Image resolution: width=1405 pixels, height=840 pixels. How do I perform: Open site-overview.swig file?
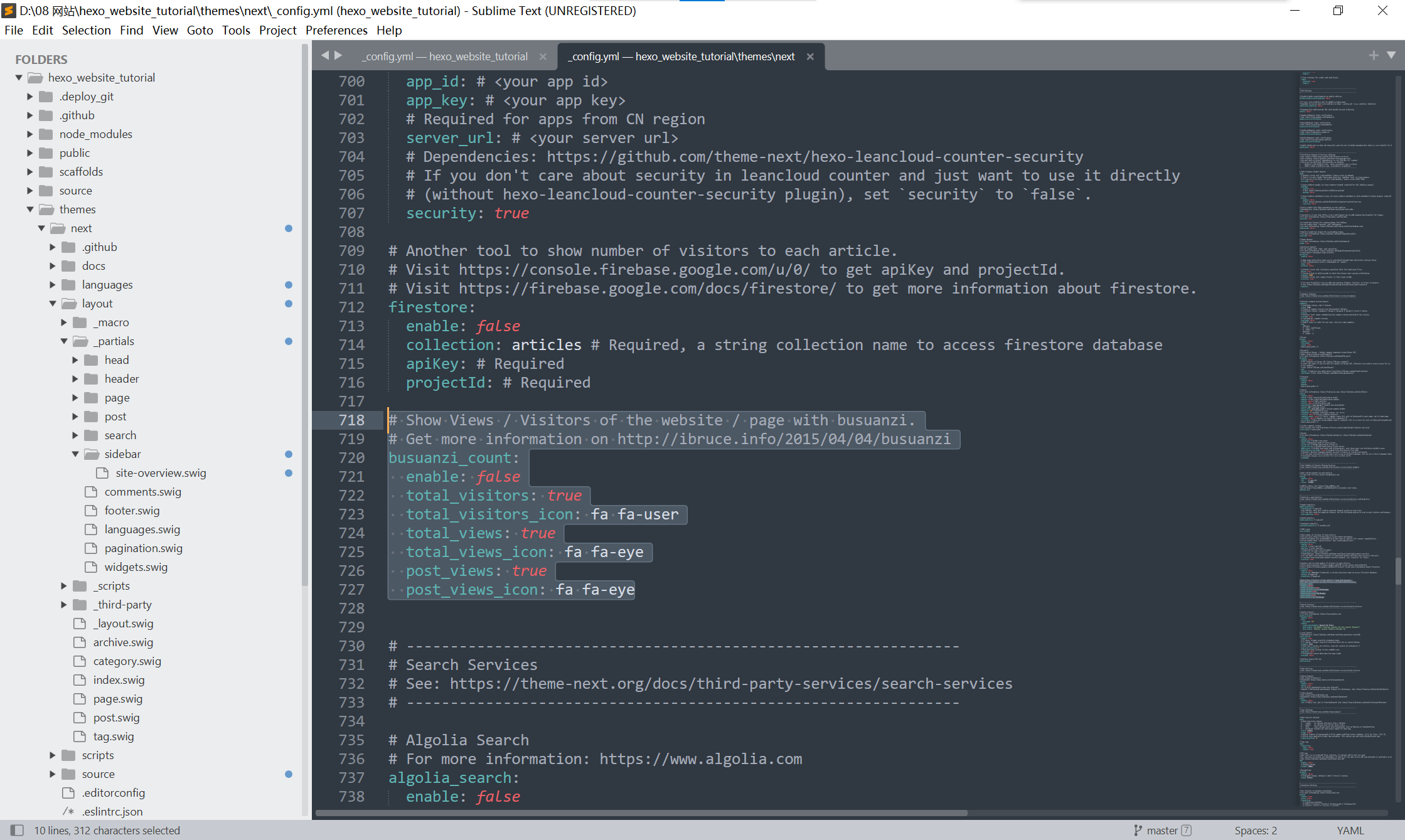coord(161,473)
